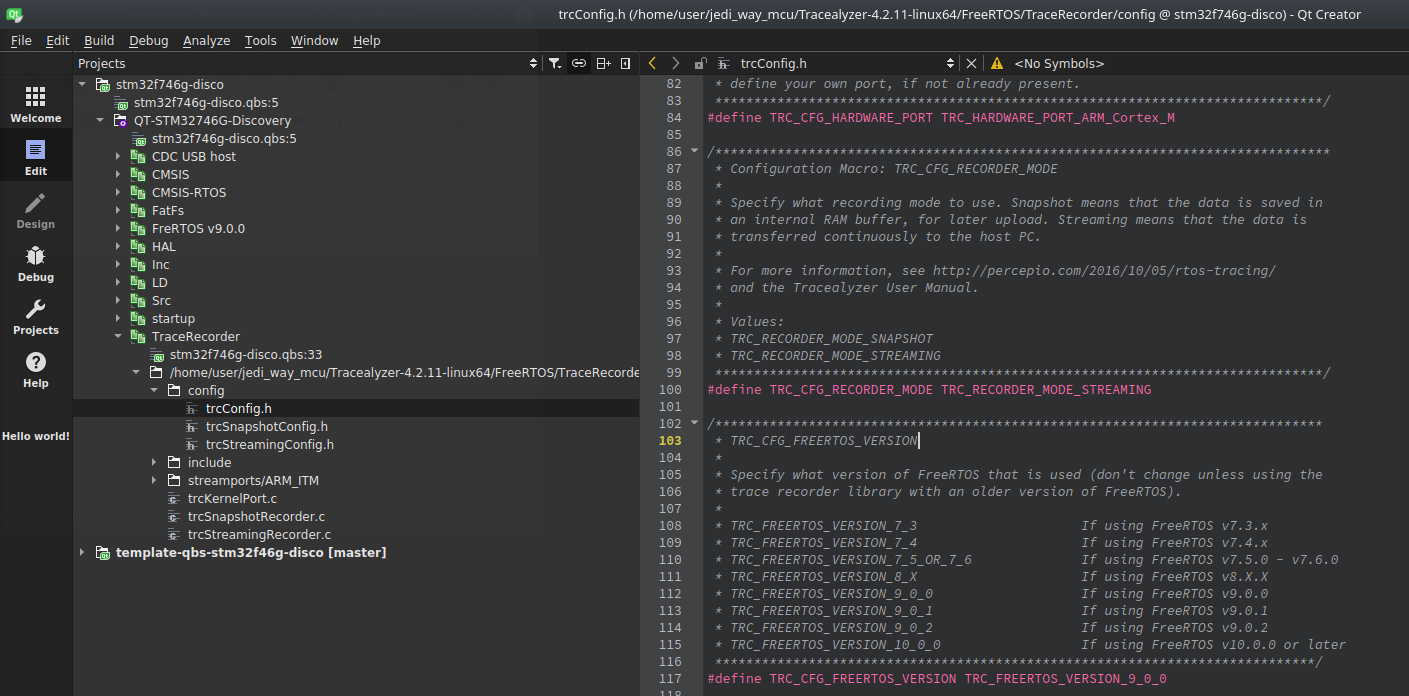Expand the FreRTOS v9.0.0 tree node

click(118, 229)
